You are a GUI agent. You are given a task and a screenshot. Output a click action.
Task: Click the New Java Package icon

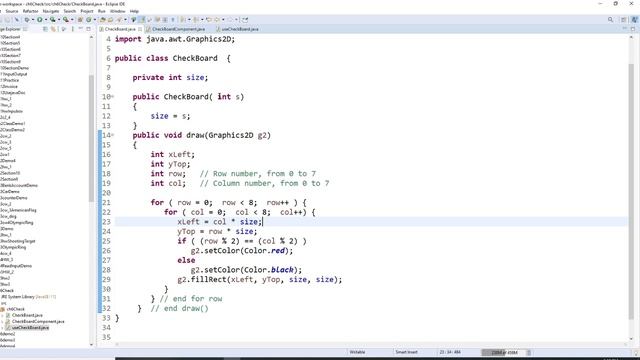(x=80, y=20)
